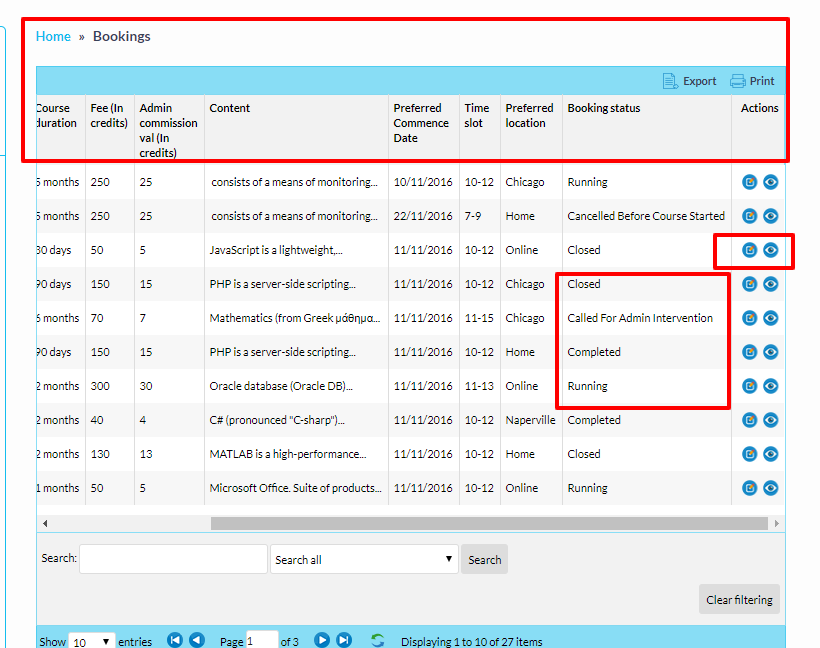Click inside the Search text field
The width and height of the screenshot is (820, 648).
coord(172,559)
